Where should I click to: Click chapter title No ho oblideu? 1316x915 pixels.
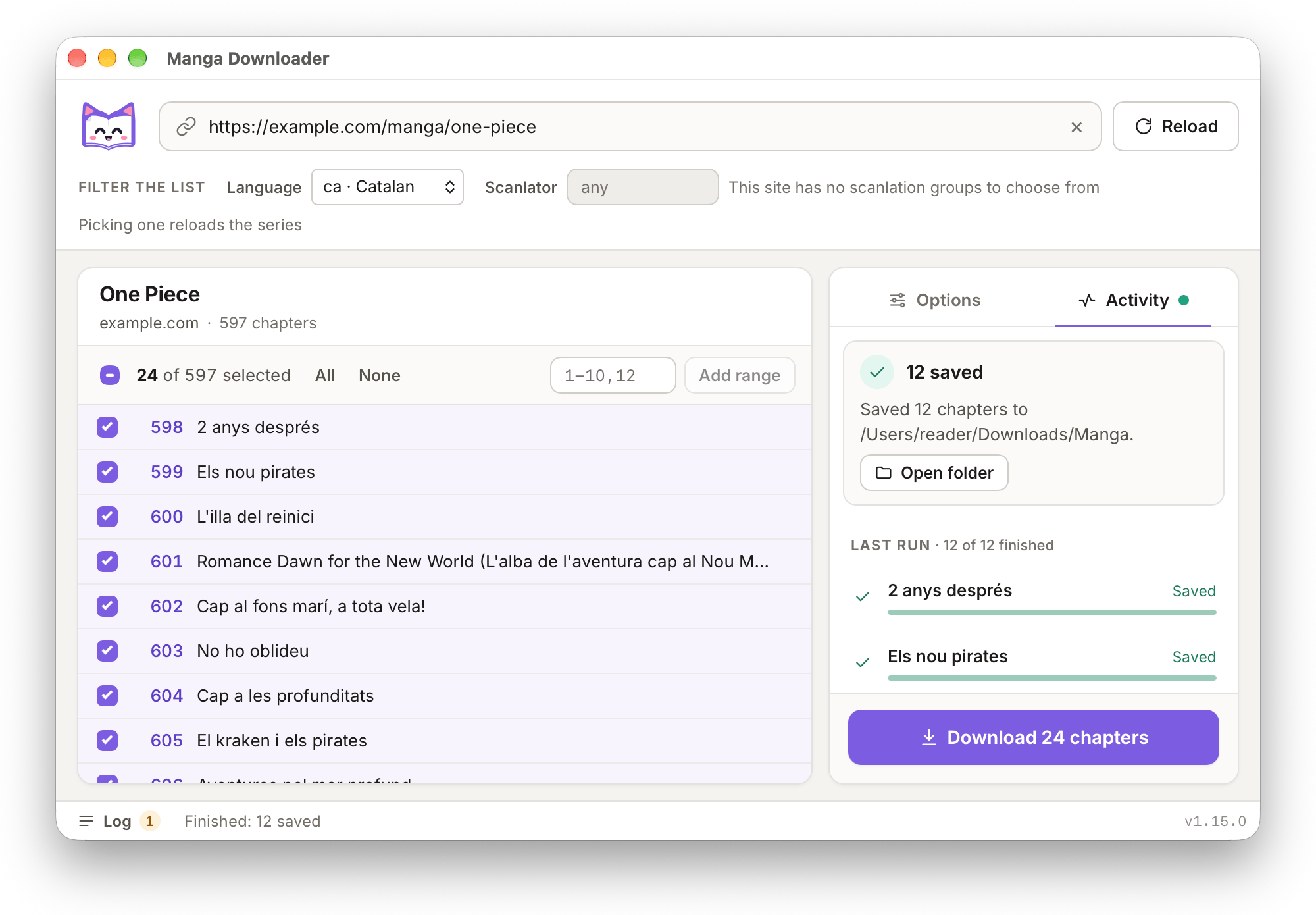coord(253,651)
